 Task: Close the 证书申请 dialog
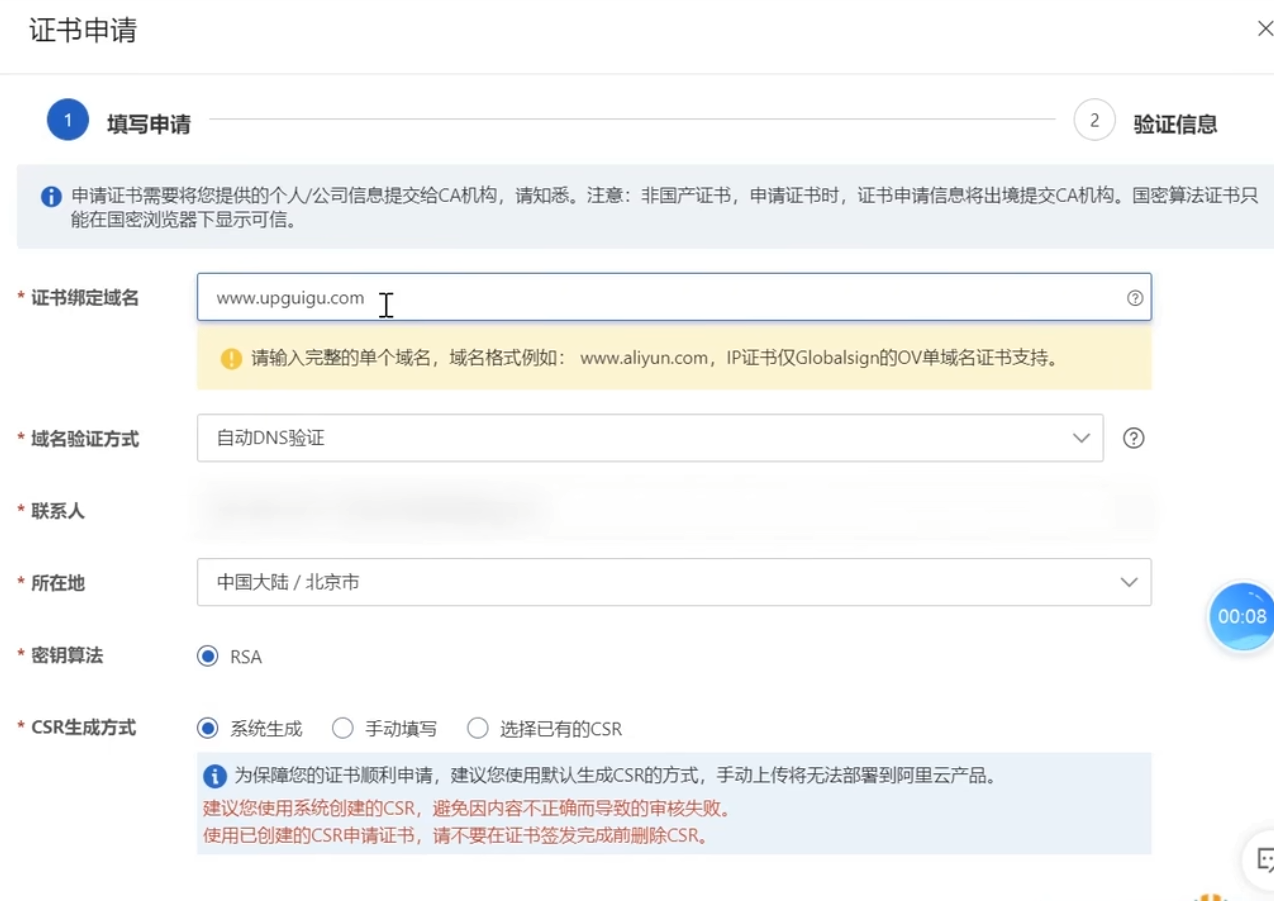point(1264,29)
